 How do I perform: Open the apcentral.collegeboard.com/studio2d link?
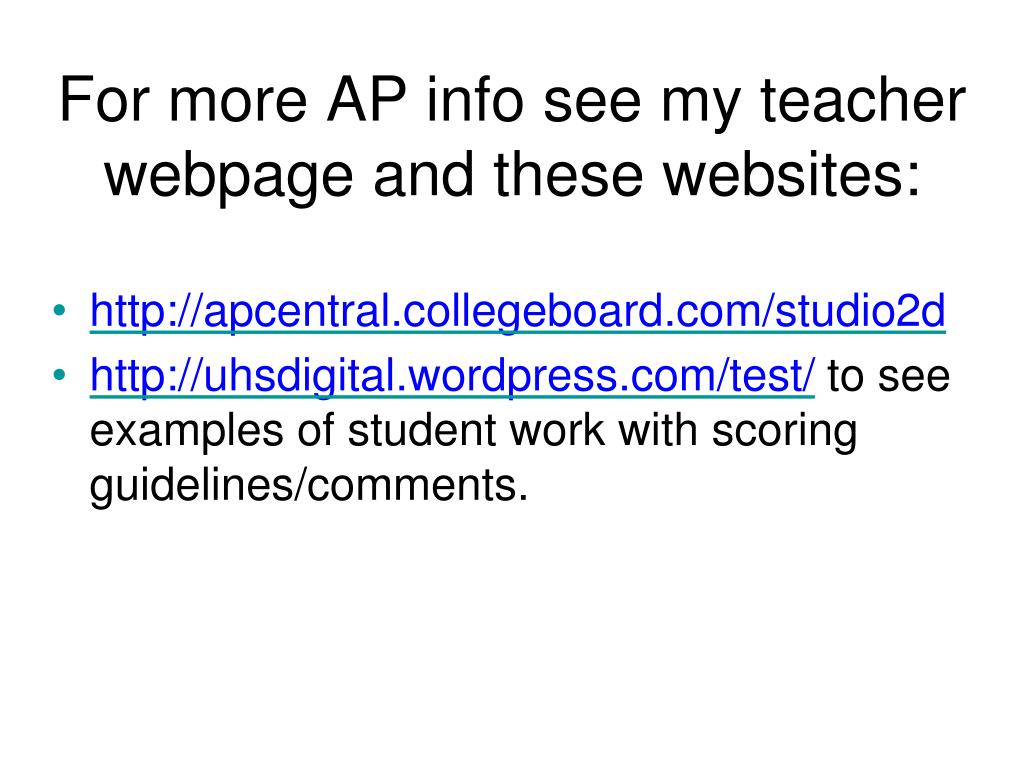click(518, 312)
